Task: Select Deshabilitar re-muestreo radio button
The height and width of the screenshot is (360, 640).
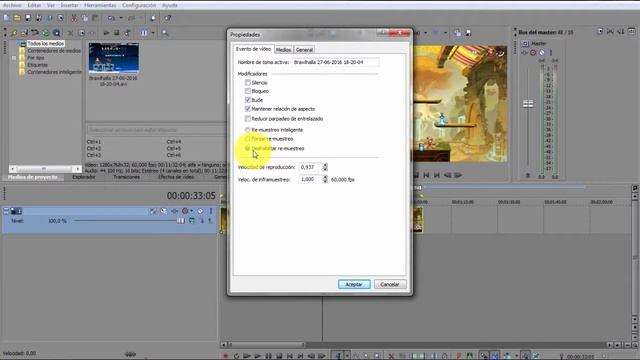Action: coord(247,148)
